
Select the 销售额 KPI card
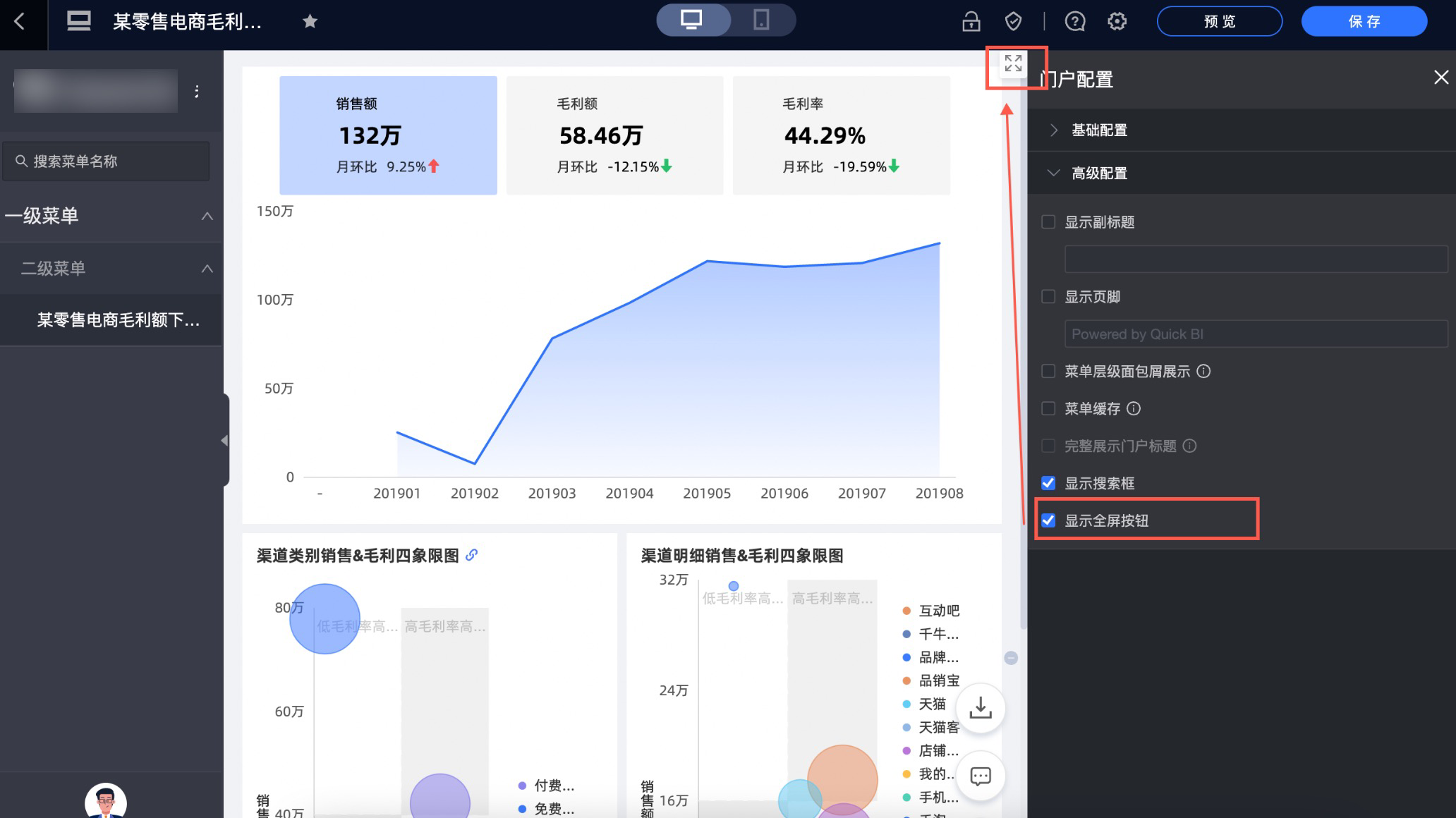pos(388,135)
